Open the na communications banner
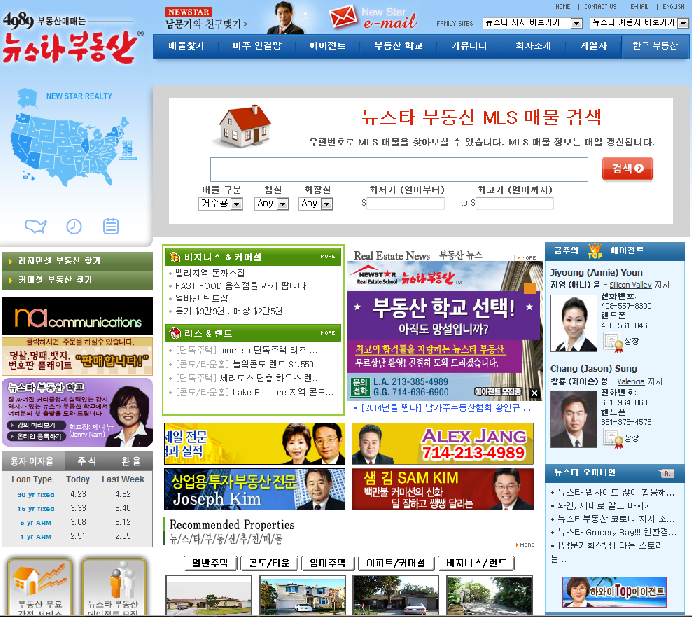This screenshot has height=617, width=692. [77, 316]
